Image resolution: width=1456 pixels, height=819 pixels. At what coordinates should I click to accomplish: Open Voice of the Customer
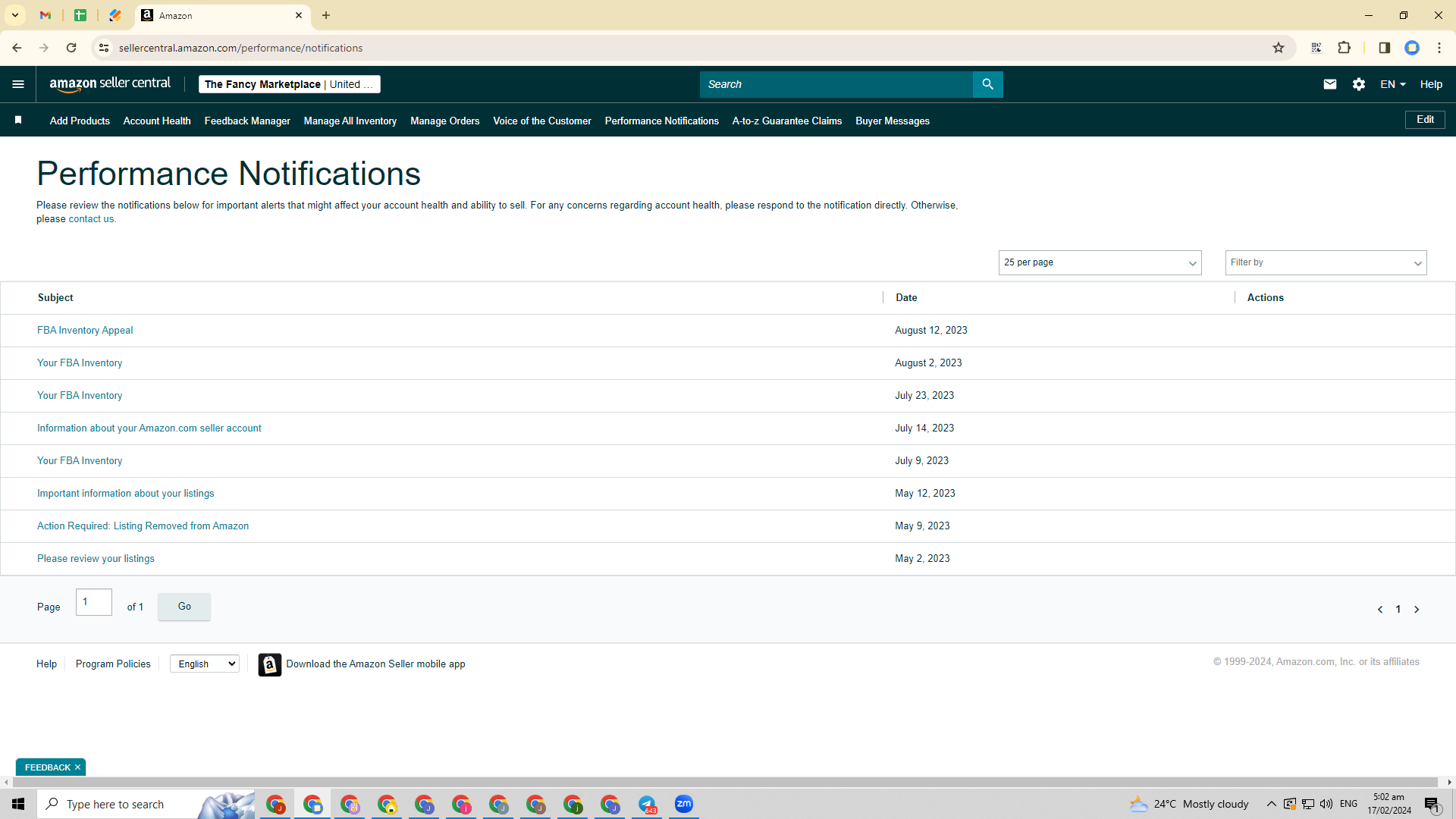tap(542, 121)
